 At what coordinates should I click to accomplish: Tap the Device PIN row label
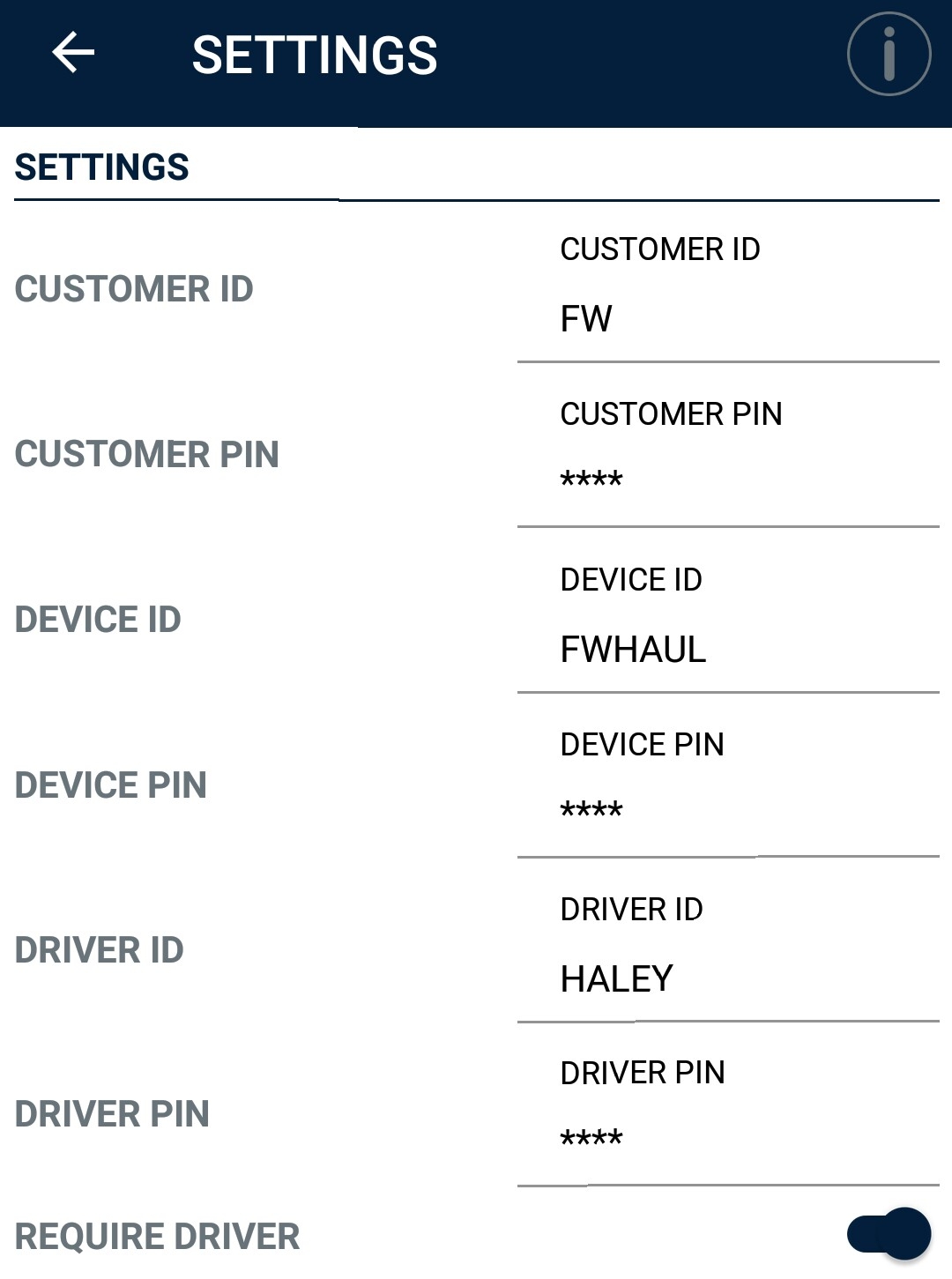tap(111, 785)
